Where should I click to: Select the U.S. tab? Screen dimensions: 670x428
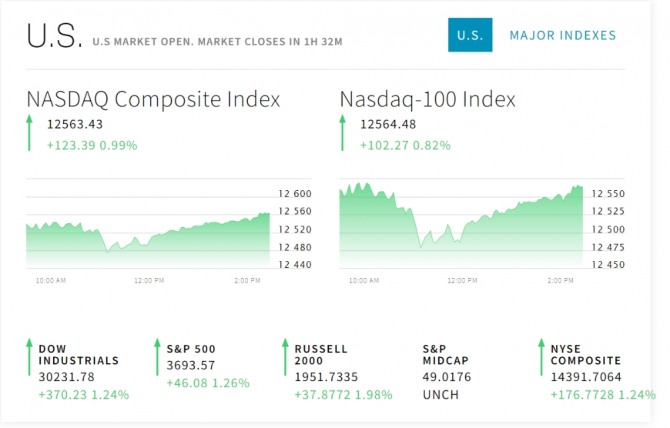pos(470,36)
